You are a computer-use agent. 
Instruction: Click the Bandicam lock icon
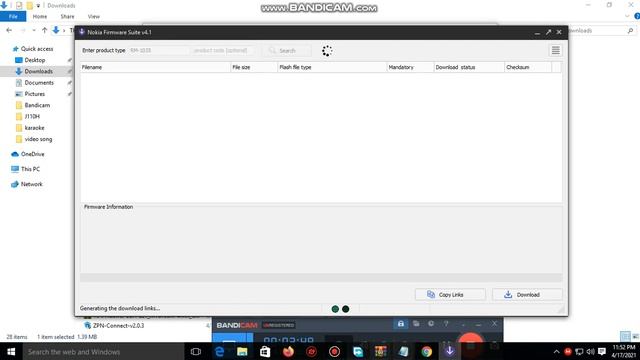[401, 324]
